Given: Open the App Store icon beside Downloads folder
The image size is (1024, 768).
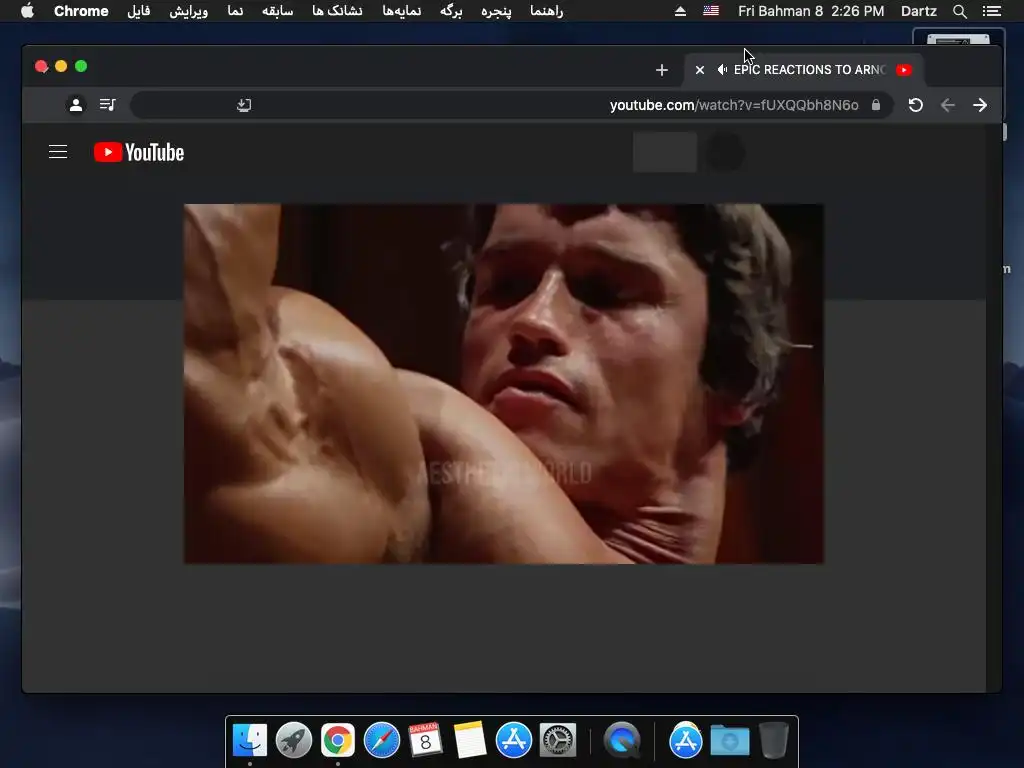Looking at the screenshot, I should pos(686,740).
